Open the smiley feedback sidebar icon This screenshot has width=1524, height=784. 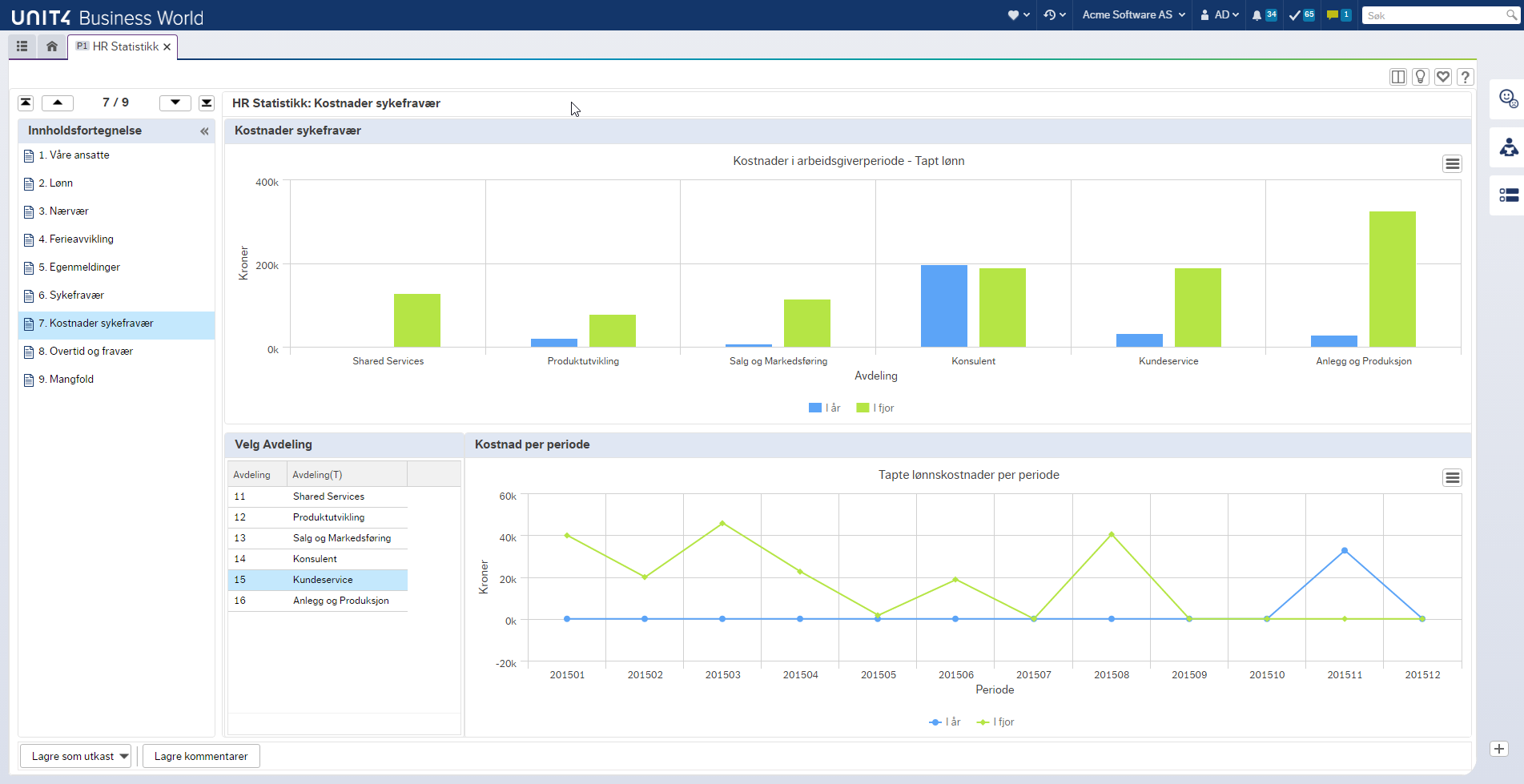[x=1508, y=99]
